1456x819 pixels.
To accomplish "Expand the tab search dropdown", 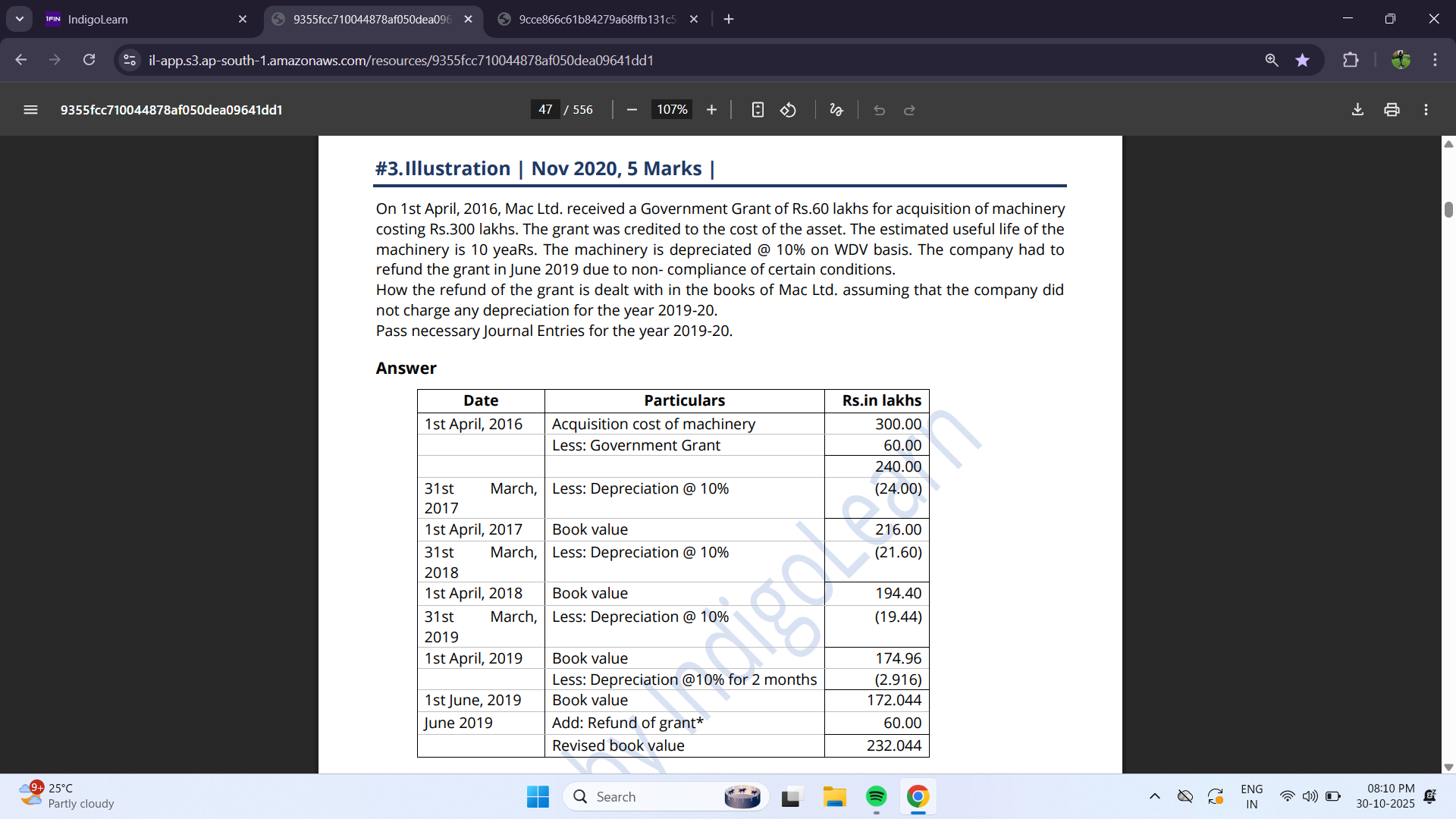I will point(19,19).
